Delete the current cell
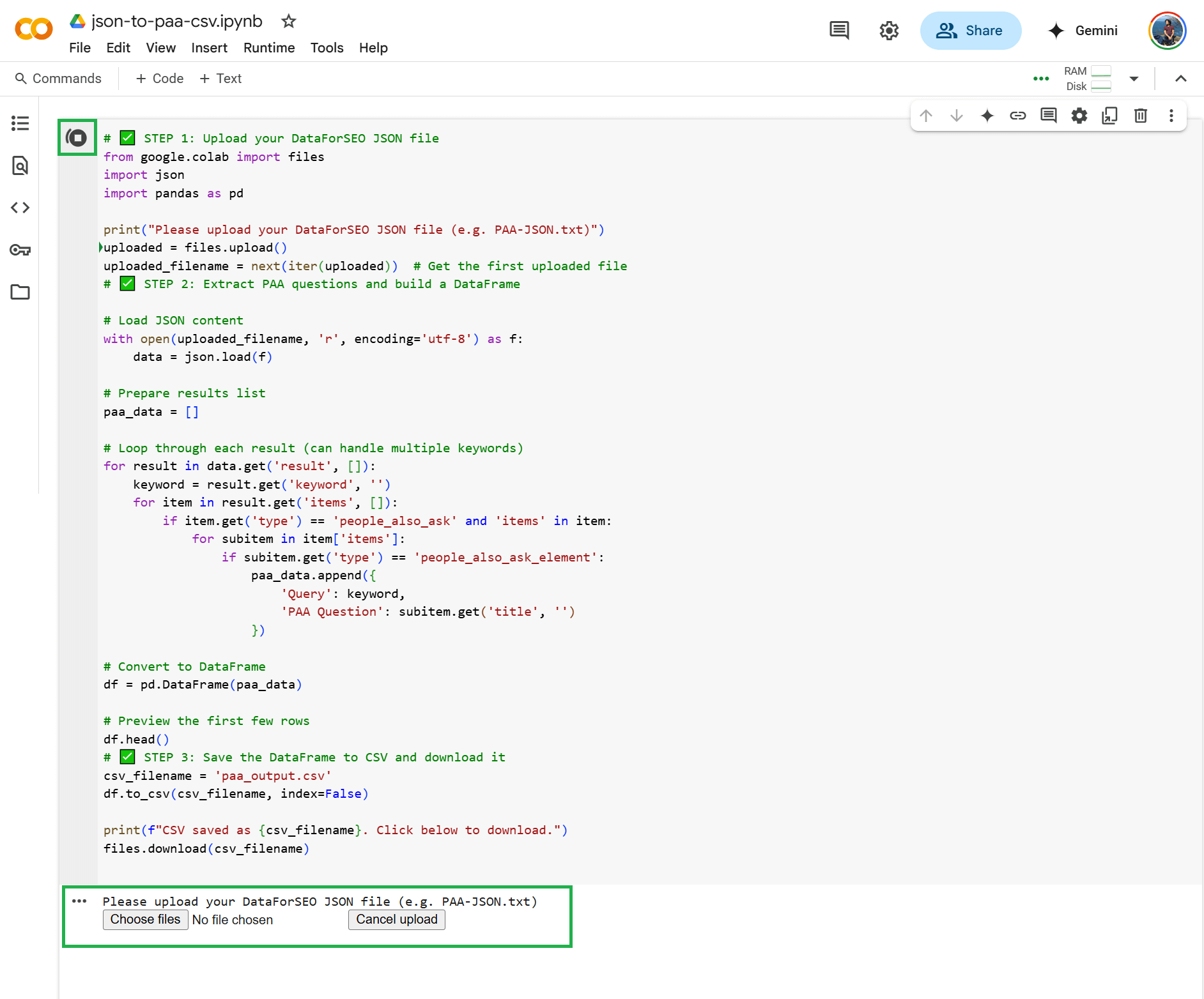This screenshot has width=1204, height=999. pos(1141,116)
